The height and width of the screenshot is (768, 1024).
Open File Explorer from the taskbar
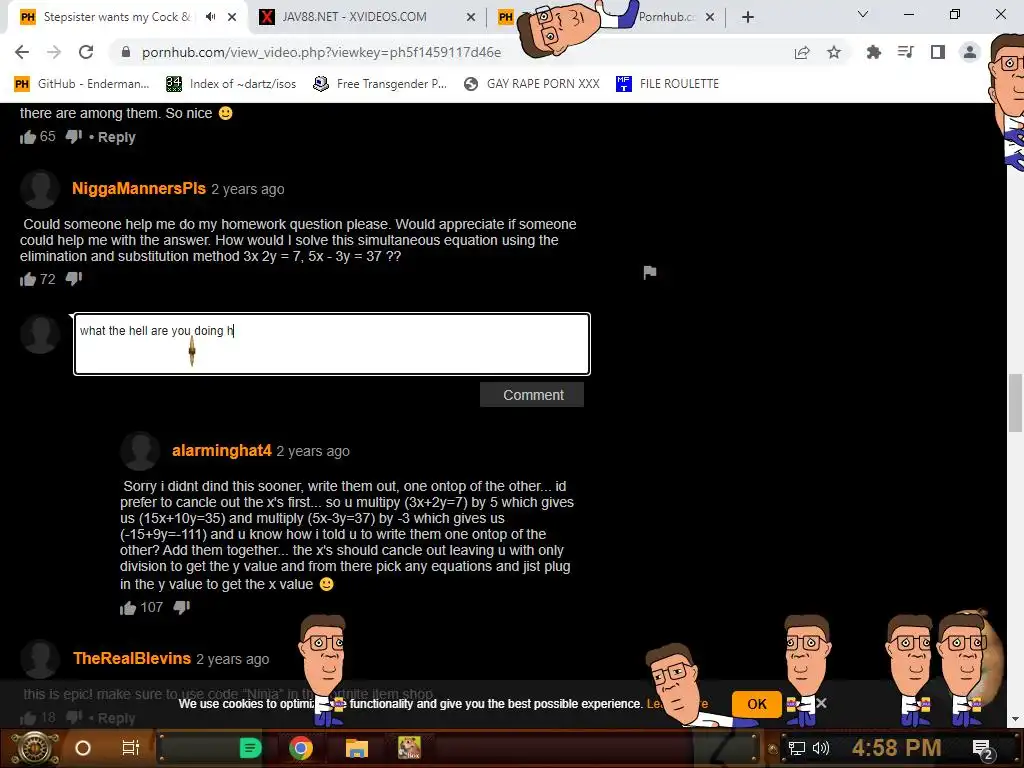pos(357,748)
